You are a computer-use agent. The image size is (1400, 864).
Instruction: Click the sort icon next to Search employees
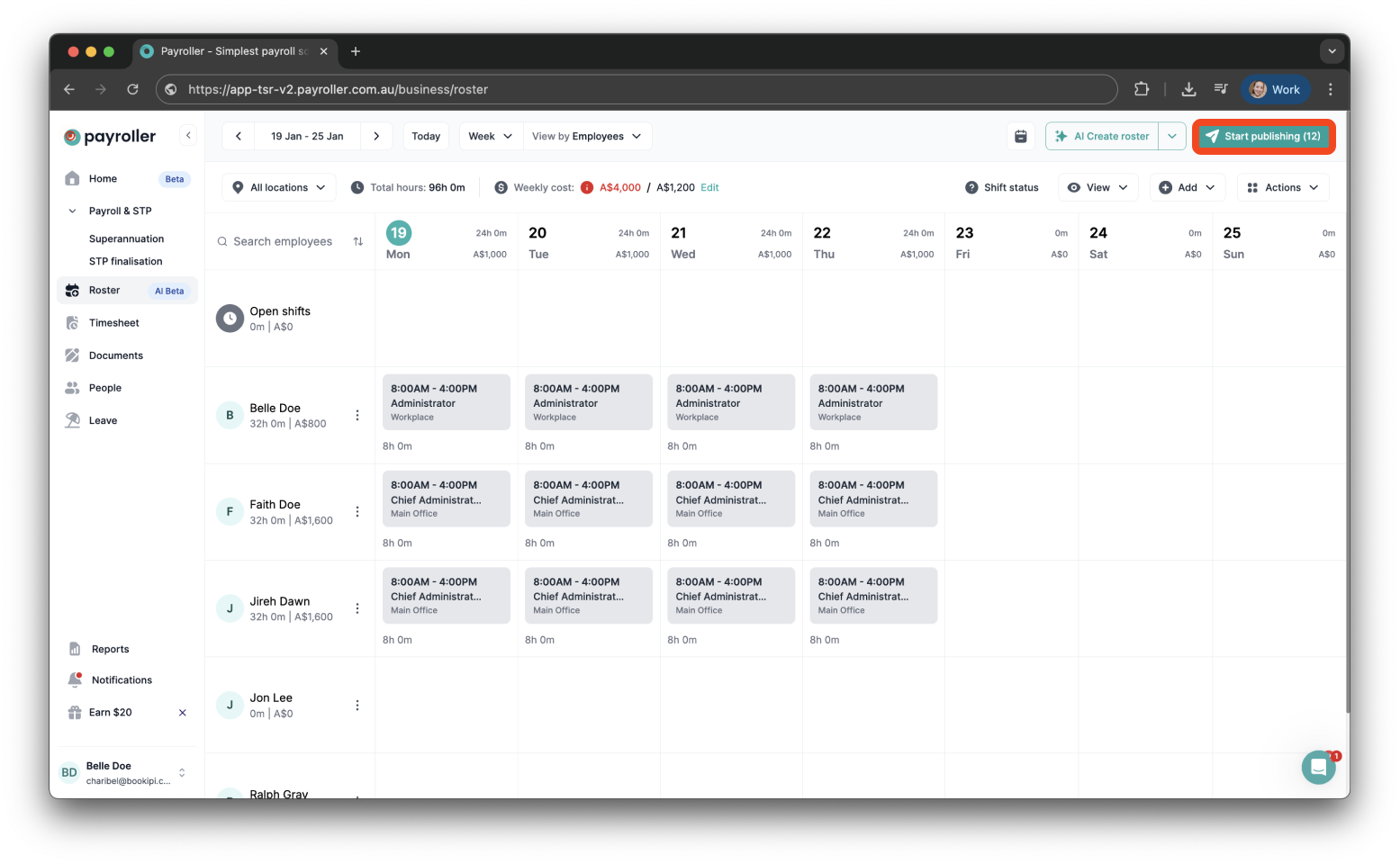pos(357,241)
